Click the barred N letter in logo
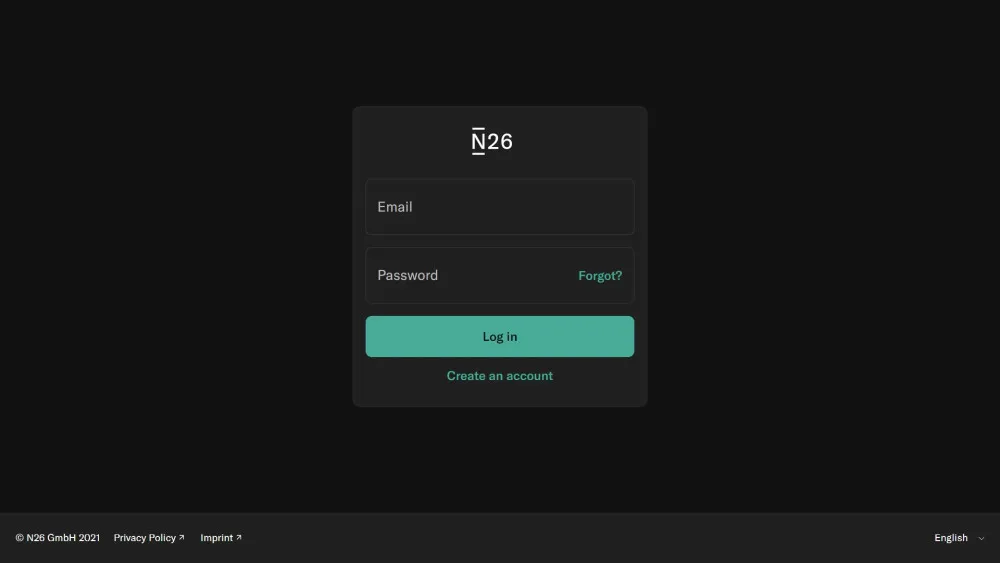 (478, 141)
